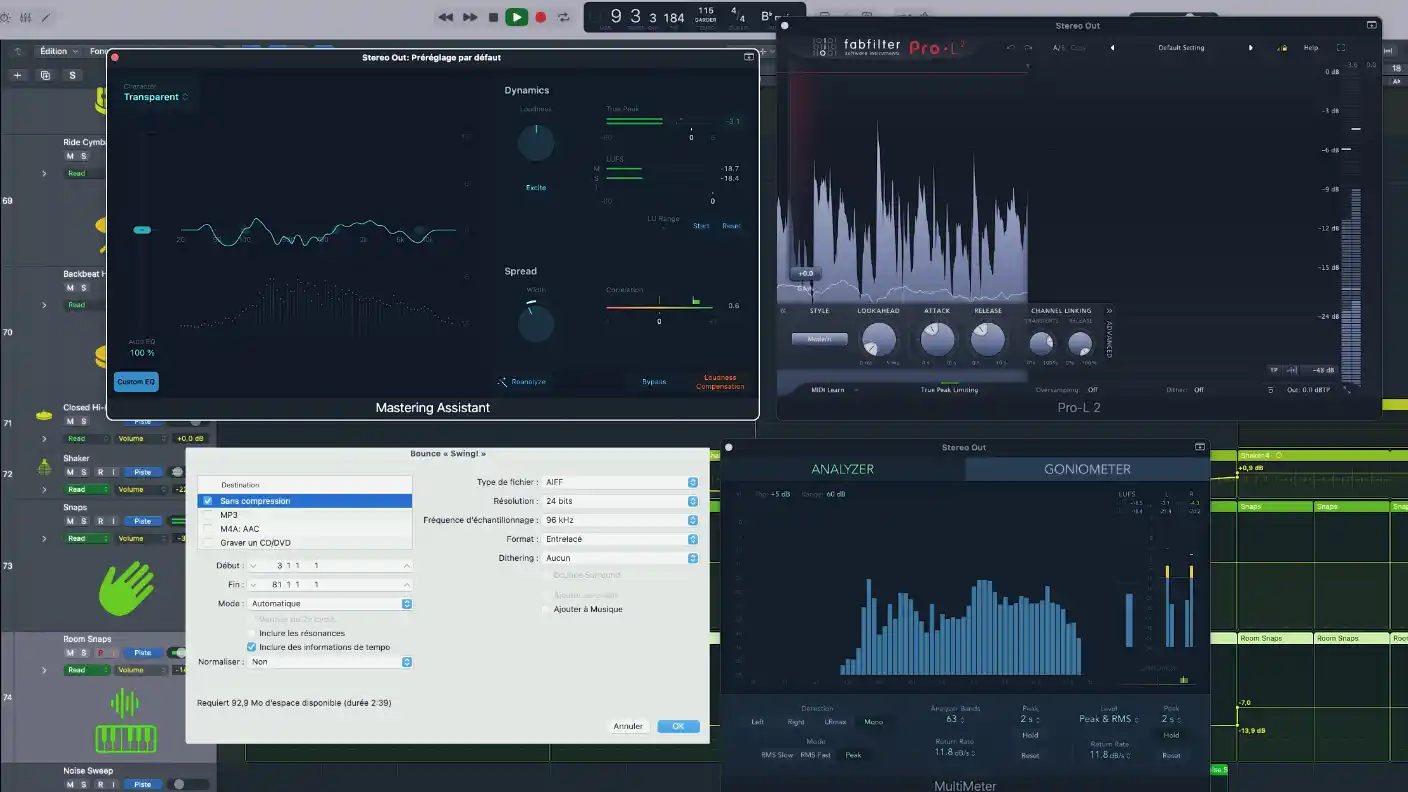
Task: Toggle Cycle mode in the transport
Action: [x=564, y=17]
